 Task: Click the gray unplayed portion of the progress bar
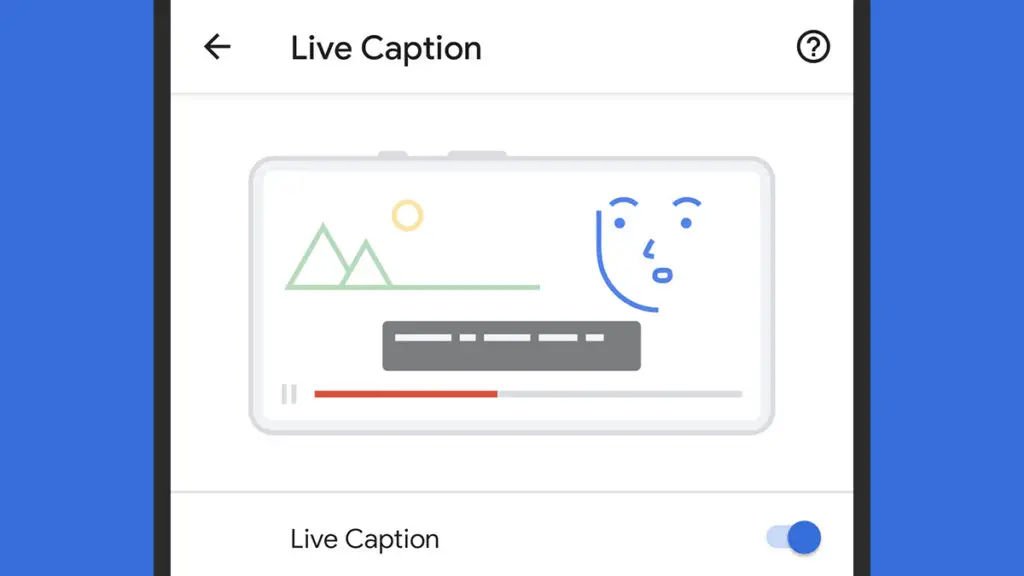[620, 394]
